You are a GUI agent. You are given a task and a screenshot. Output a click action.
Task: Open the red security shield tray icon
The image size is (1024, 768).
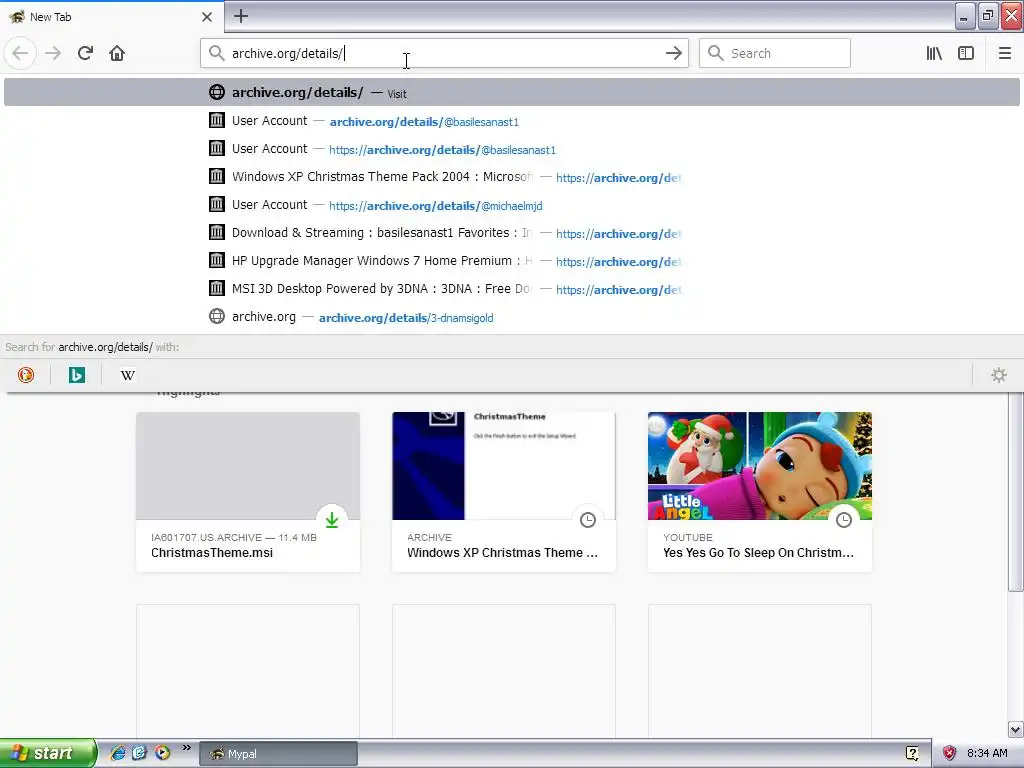click(x=950, y=754)
